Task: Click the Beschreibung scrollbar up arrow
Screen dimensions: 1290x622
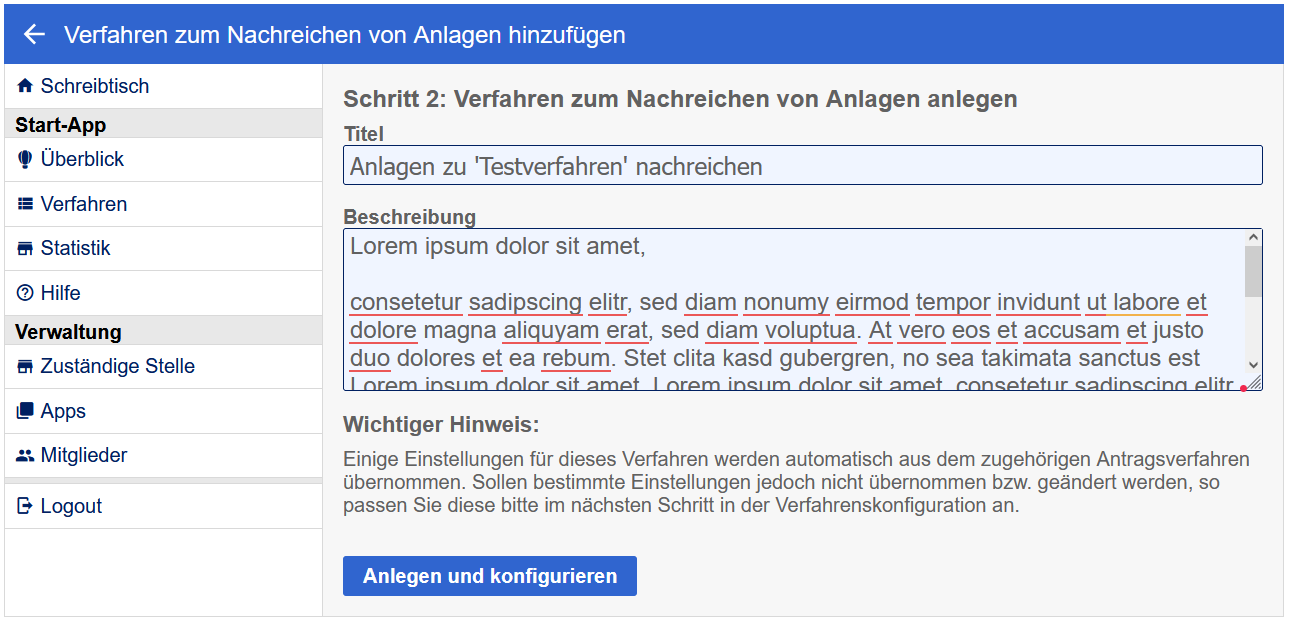Action: pyautogui.click(x=1254, y=238)
